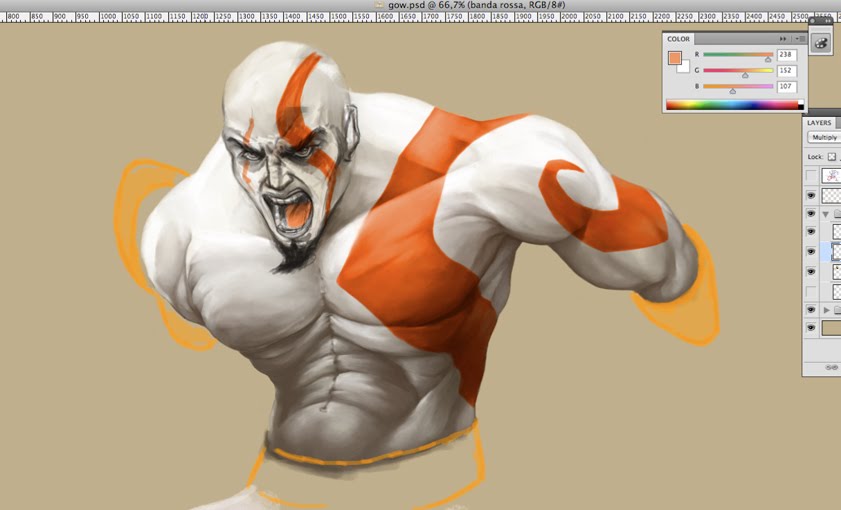Click the G value field showing 152

pyautogui.click(x=787, y=71)
